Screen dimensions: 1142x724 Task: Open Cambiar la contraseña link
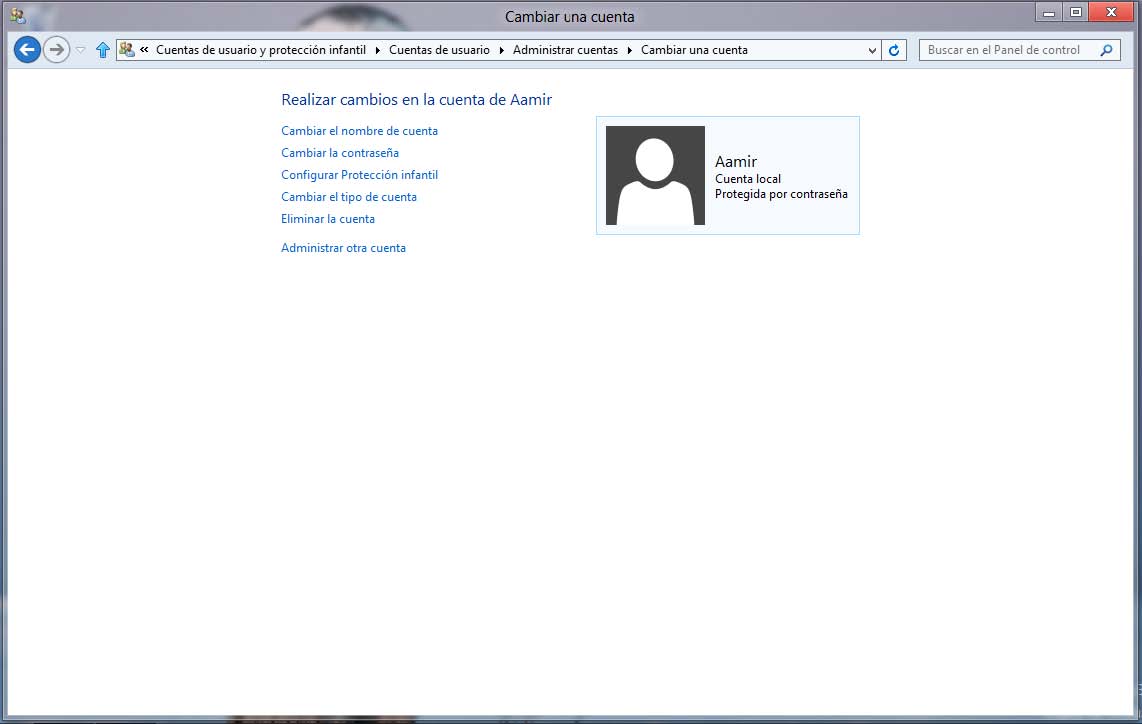340,153
